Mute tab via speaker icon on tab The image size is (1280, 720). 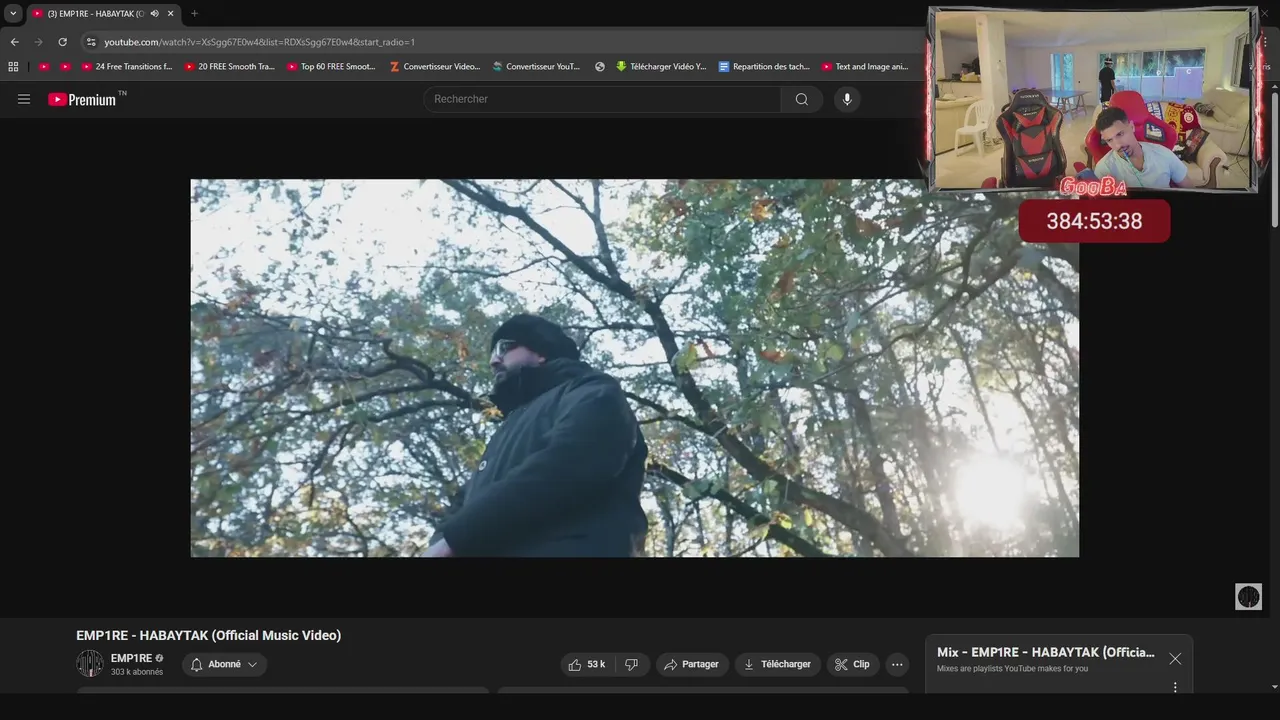coord(154,14)
